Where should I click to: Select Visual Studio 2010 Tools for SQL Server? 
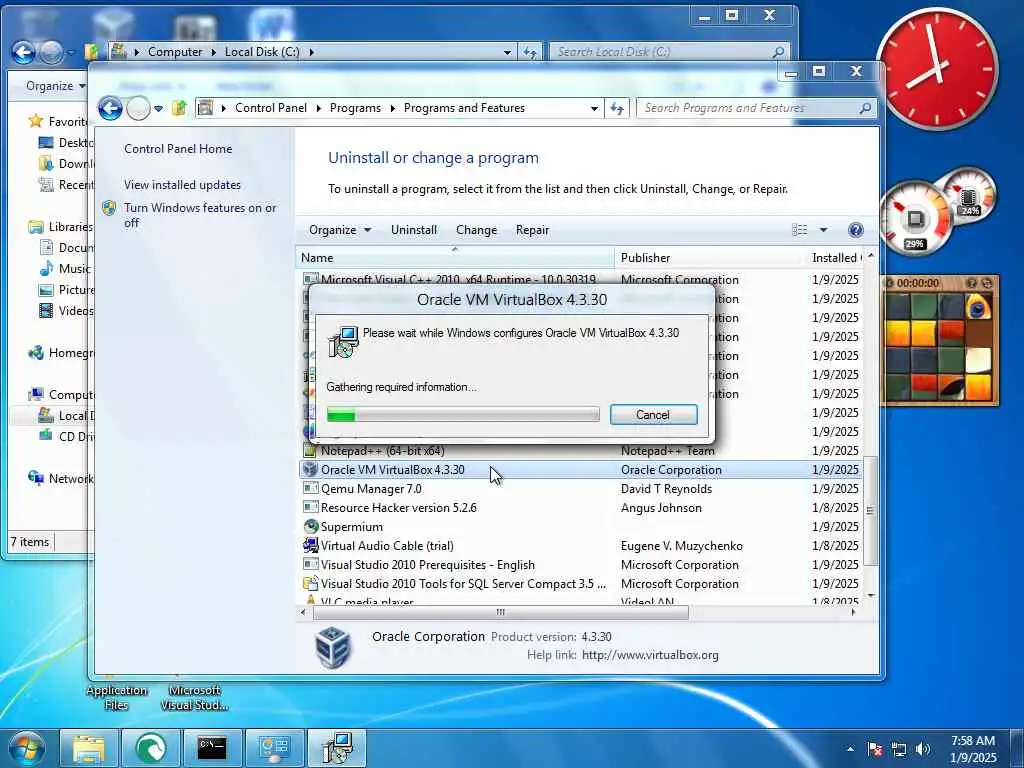pos(463,583)
